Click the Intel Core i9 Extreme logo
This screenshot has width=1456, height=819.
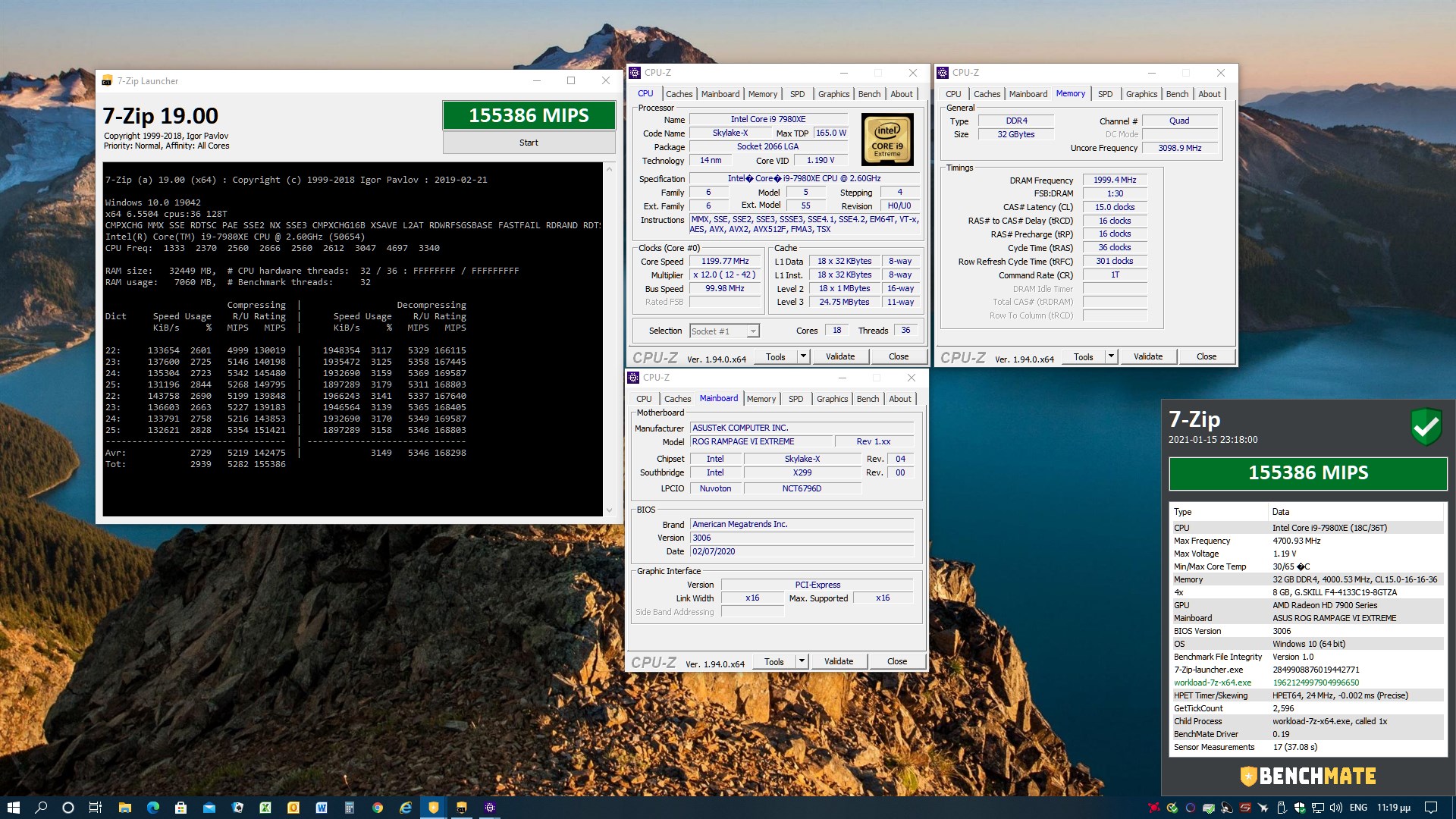(887, 140)
